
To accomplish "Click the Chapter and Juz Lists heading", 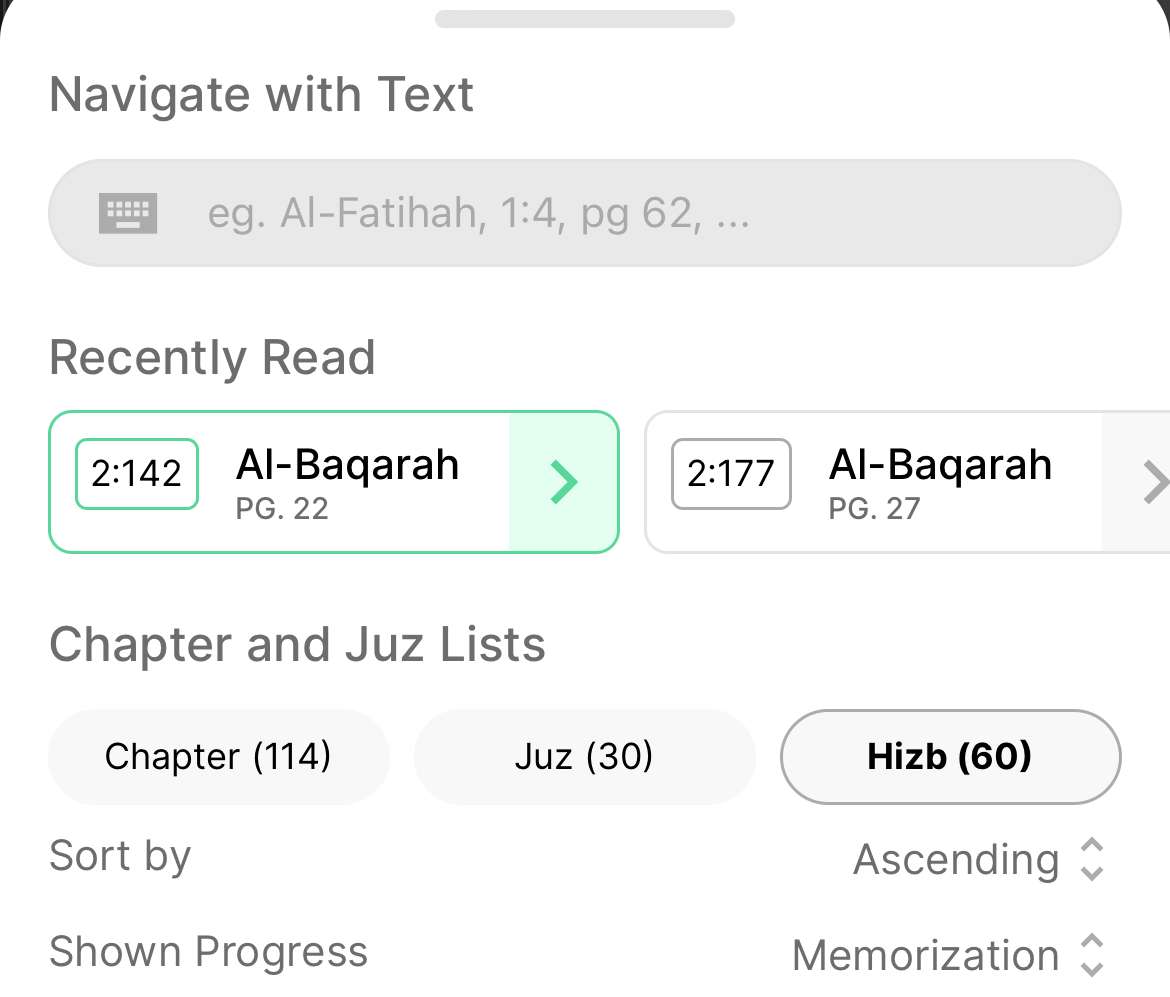I will pyautogui.click(x=297, y=645).
